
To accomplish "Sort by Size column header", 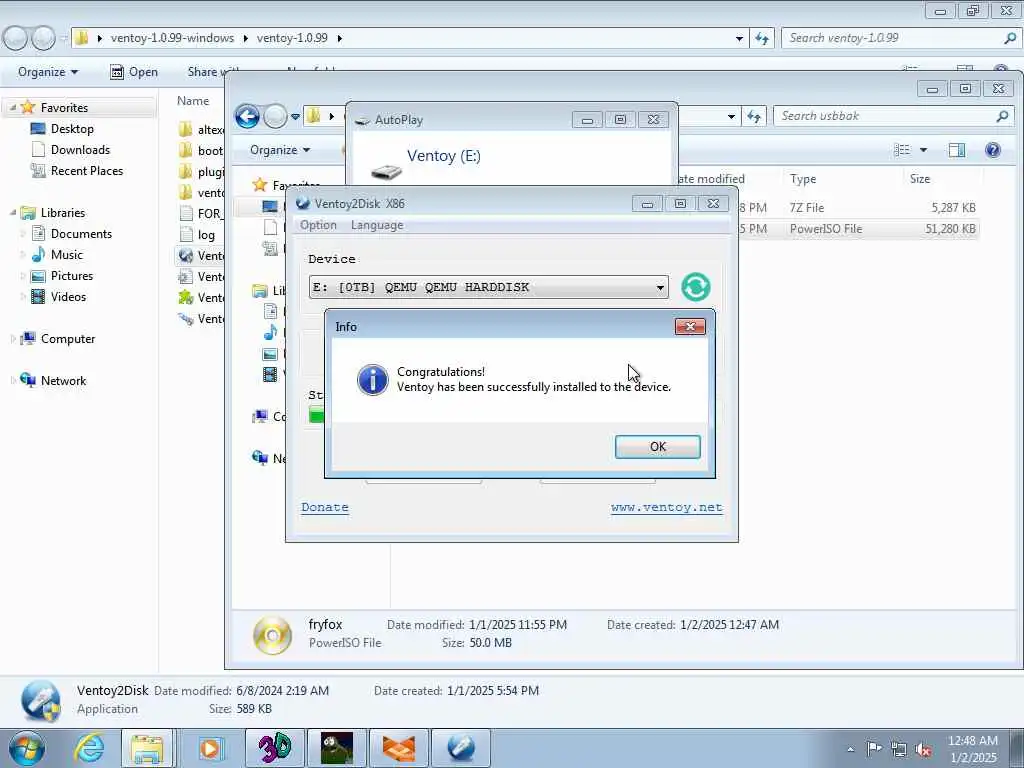I will coord(920,179).
